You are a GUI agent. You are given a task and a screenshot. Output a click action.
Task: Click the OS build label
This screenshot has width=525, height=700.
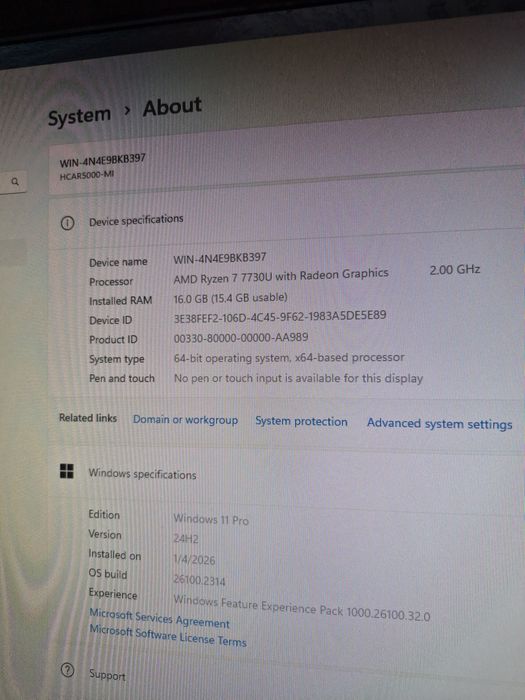(x=108, y=574)
